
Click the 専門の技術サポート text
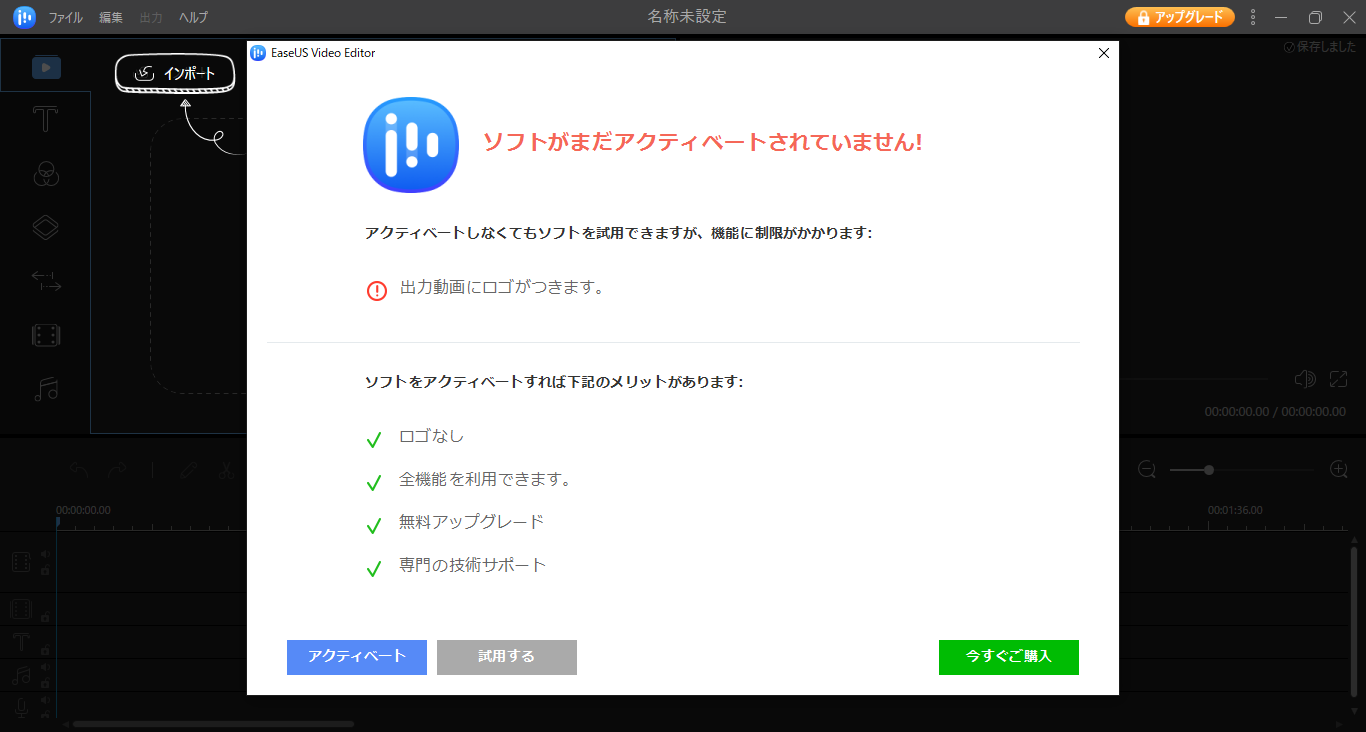tap(473, 565)
